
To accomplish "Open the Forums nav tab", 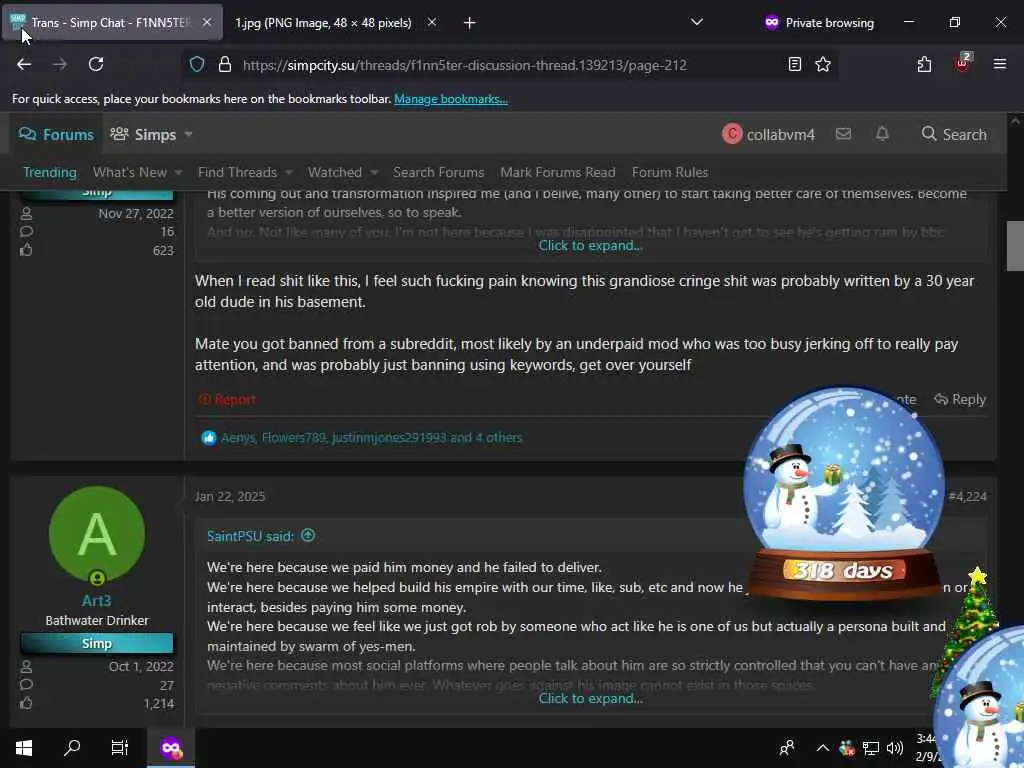I will tap(56, 135).
